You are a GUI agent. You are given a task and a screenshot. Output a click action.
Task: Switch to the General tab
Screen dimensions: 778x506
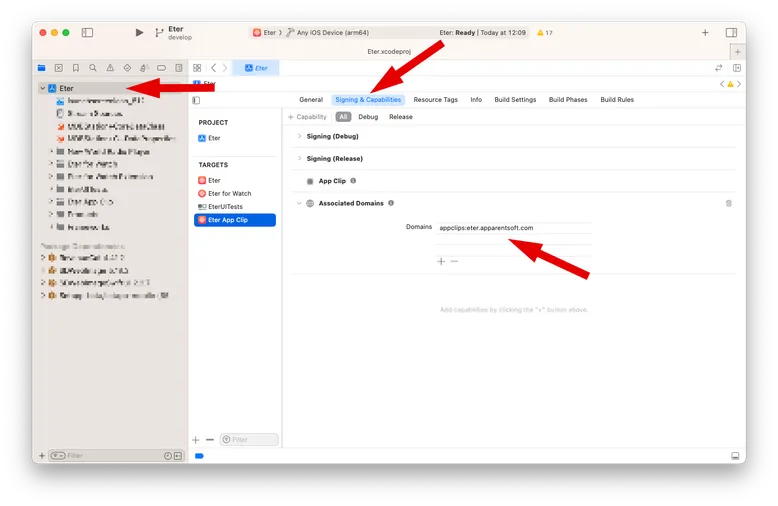click(x=311, y=100)
